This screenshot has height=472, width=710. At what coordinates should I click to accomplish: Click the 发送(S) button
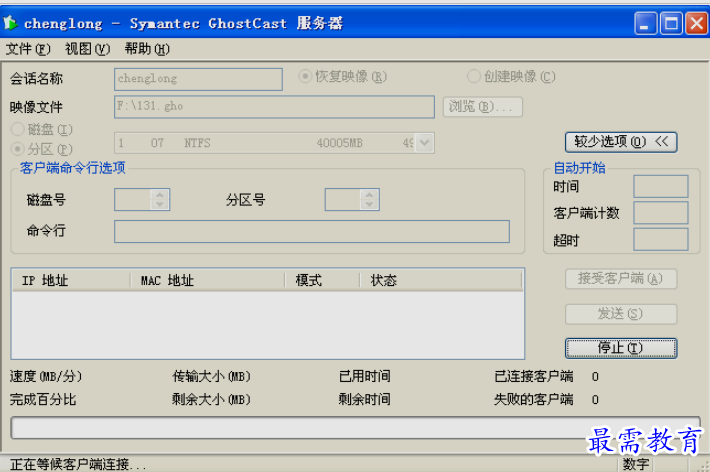(x=621, y=314)
